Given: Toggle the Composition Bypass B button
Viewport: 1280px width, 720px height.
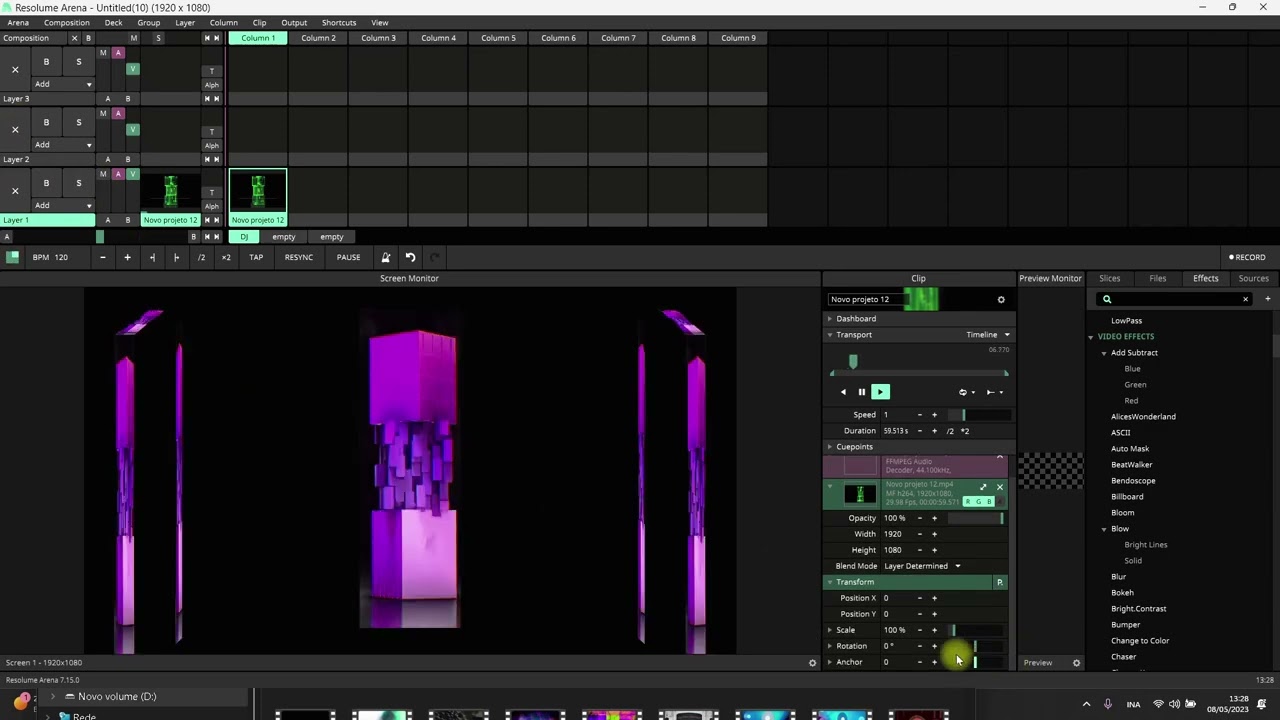Looking at the screenshot, I should coord(88,38).
